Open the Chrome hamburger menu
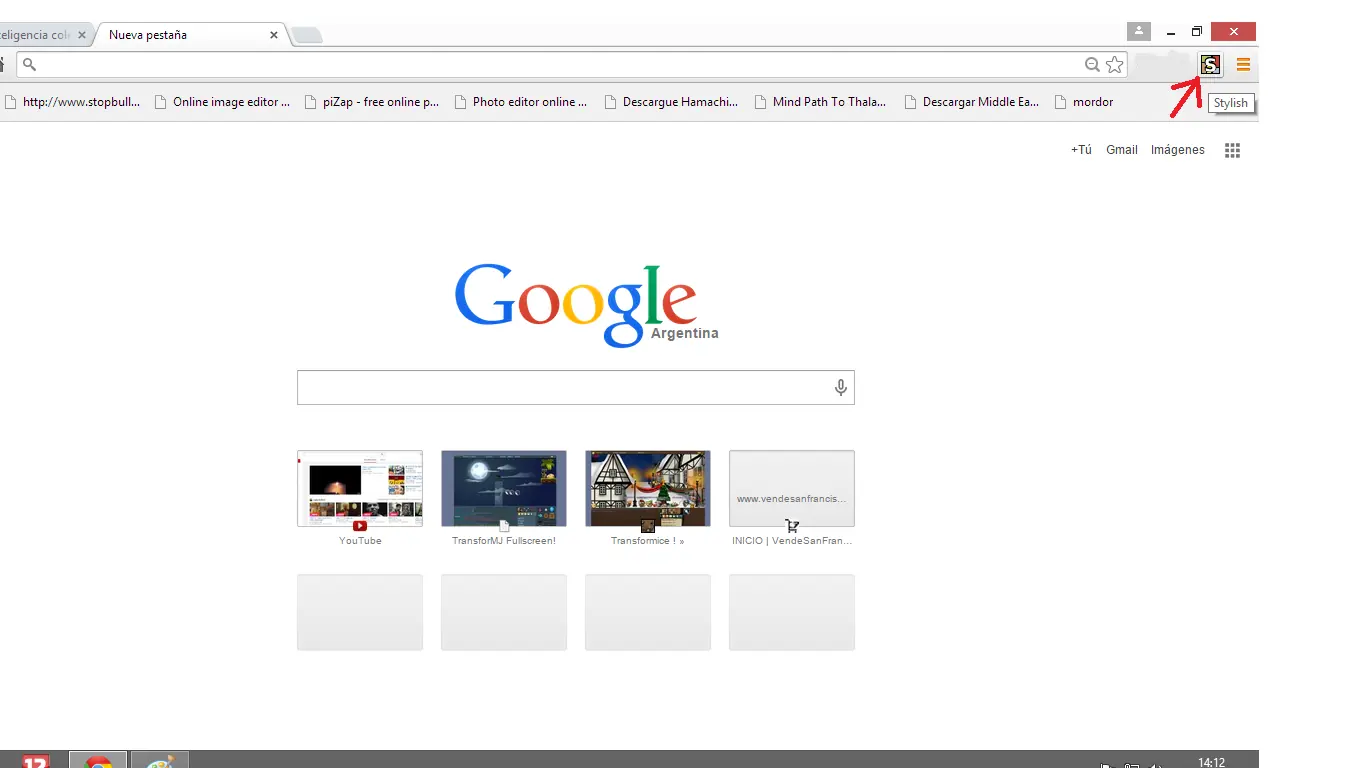The image size is (1366, 768). pos(1243,65)
